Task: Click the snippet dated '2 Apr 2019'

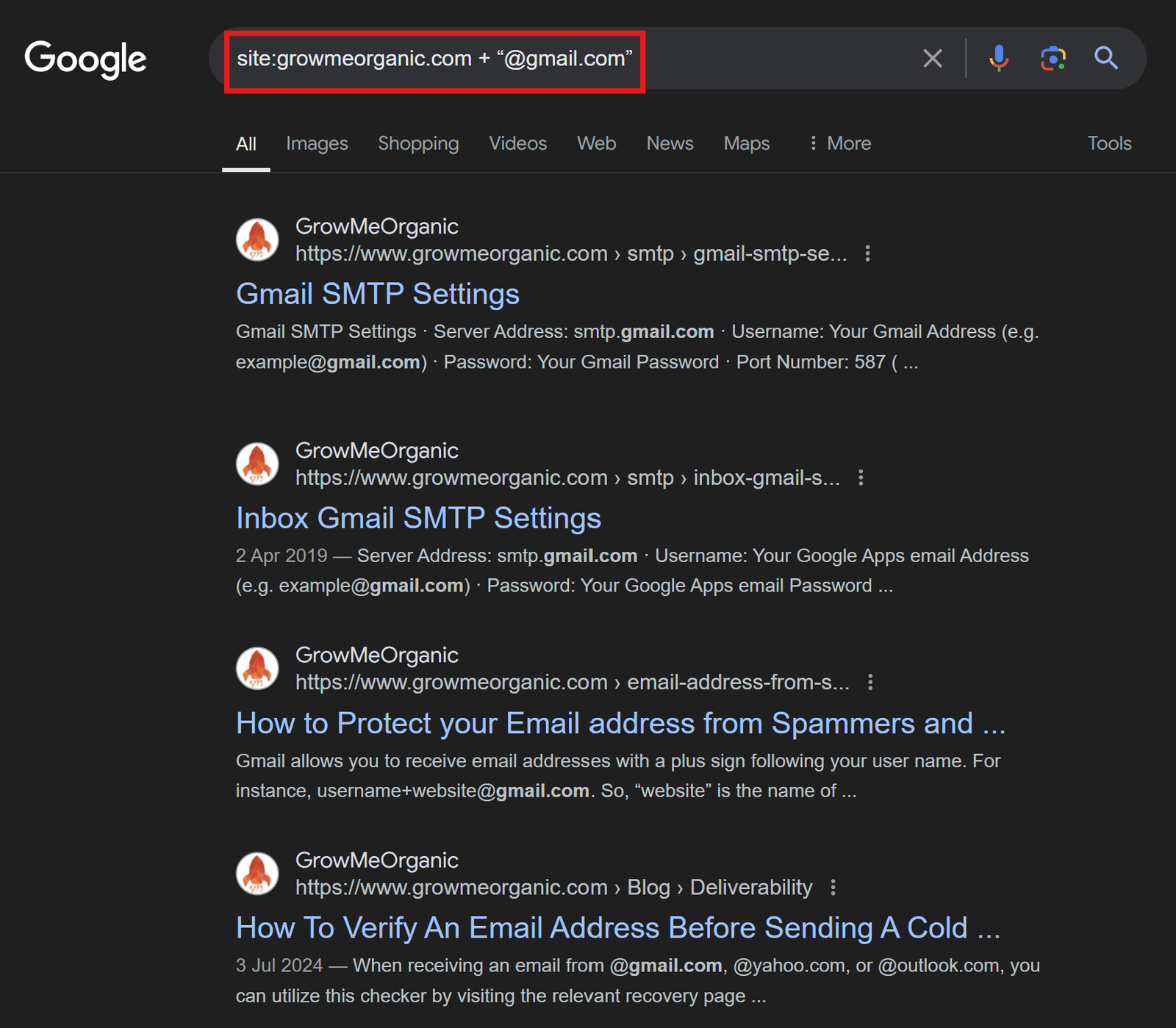Action: 632,571
